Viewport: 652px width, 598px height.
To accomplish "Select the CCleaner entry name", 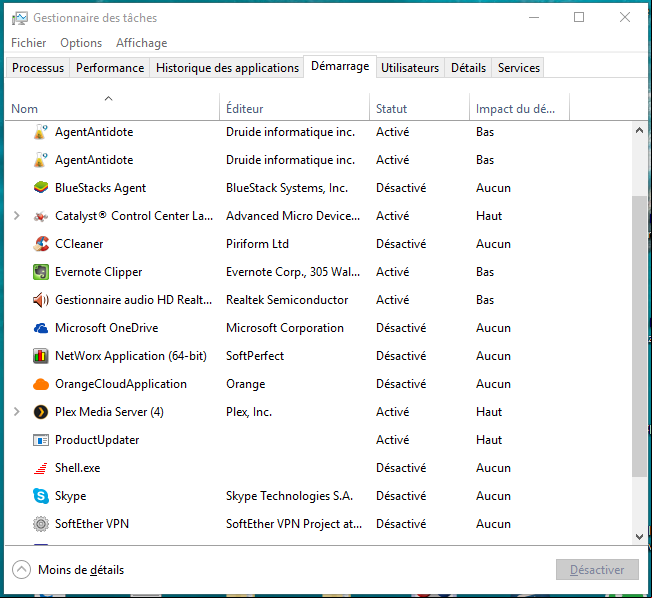I will pos(79,244).
